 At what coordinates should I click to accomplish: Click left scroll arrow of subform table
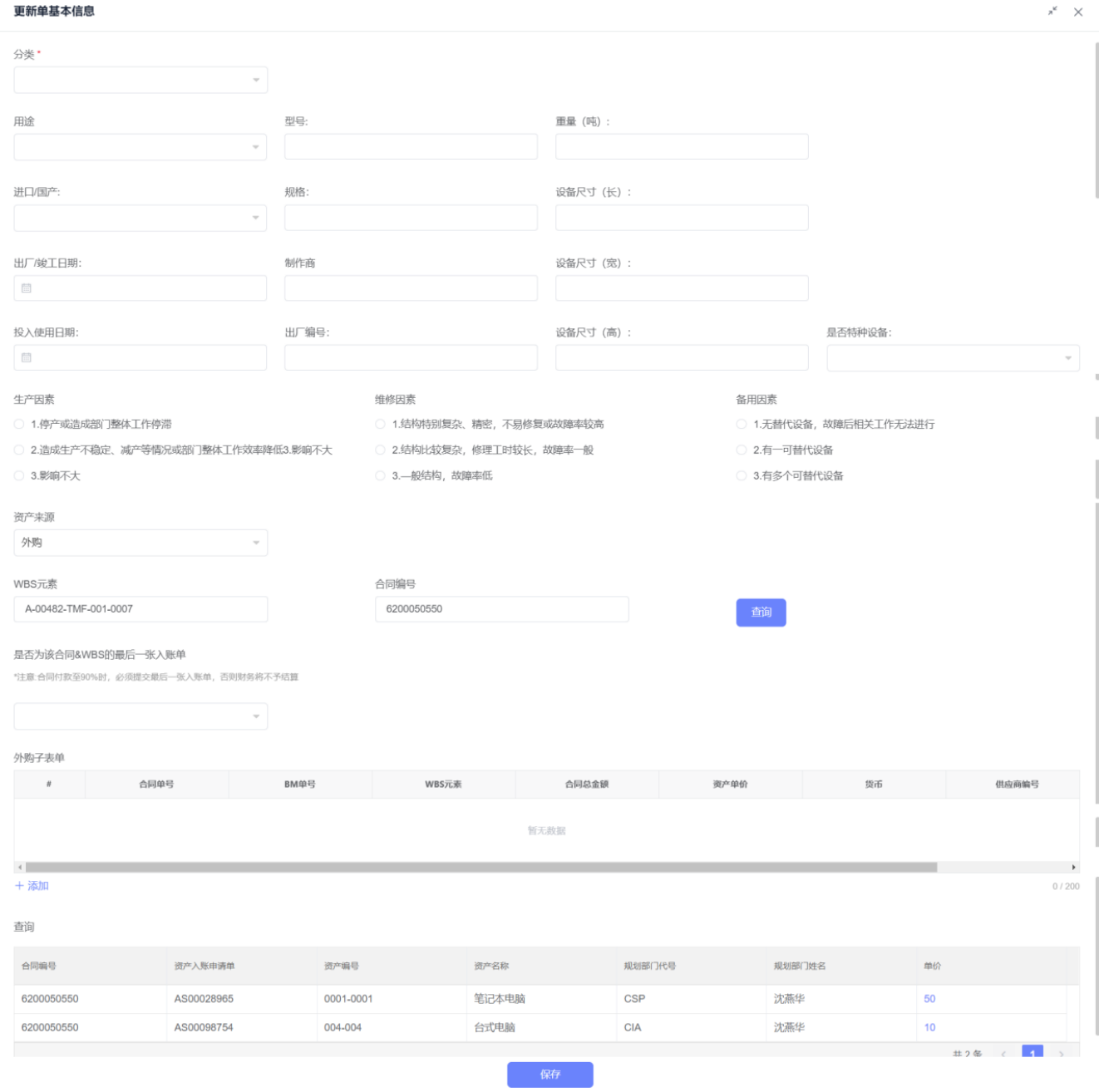pyautogui.click(x=20, y=867)
